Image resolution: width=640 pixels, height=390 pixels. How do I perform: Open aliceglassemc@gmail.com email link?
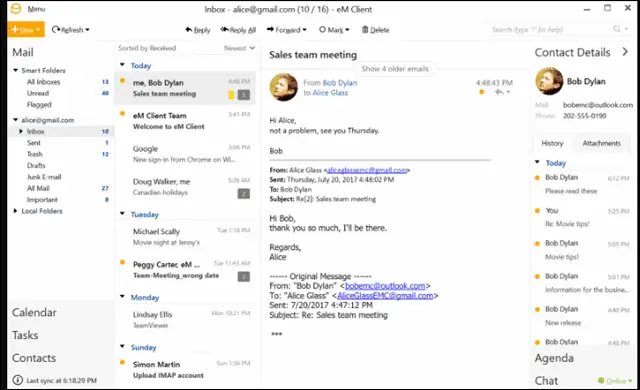coord(367,170)
